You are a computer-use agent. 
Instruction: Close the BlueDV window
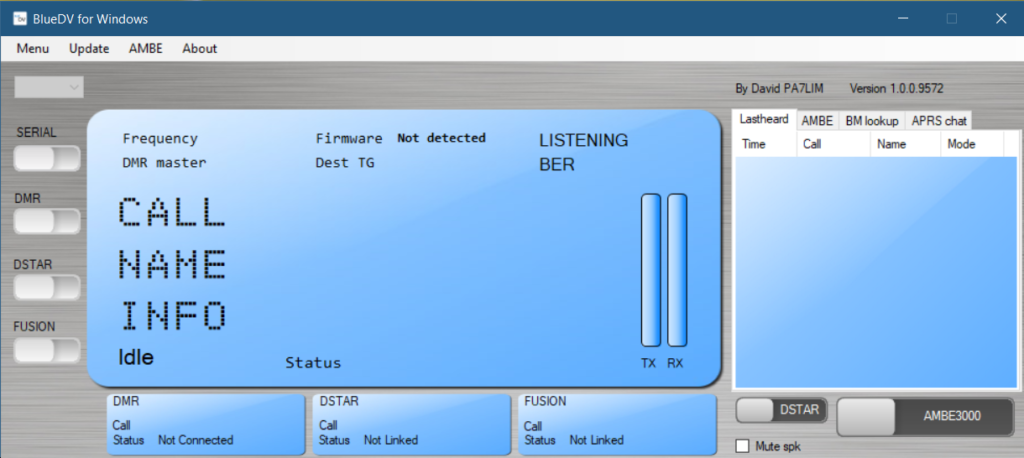coord(1000,19)
